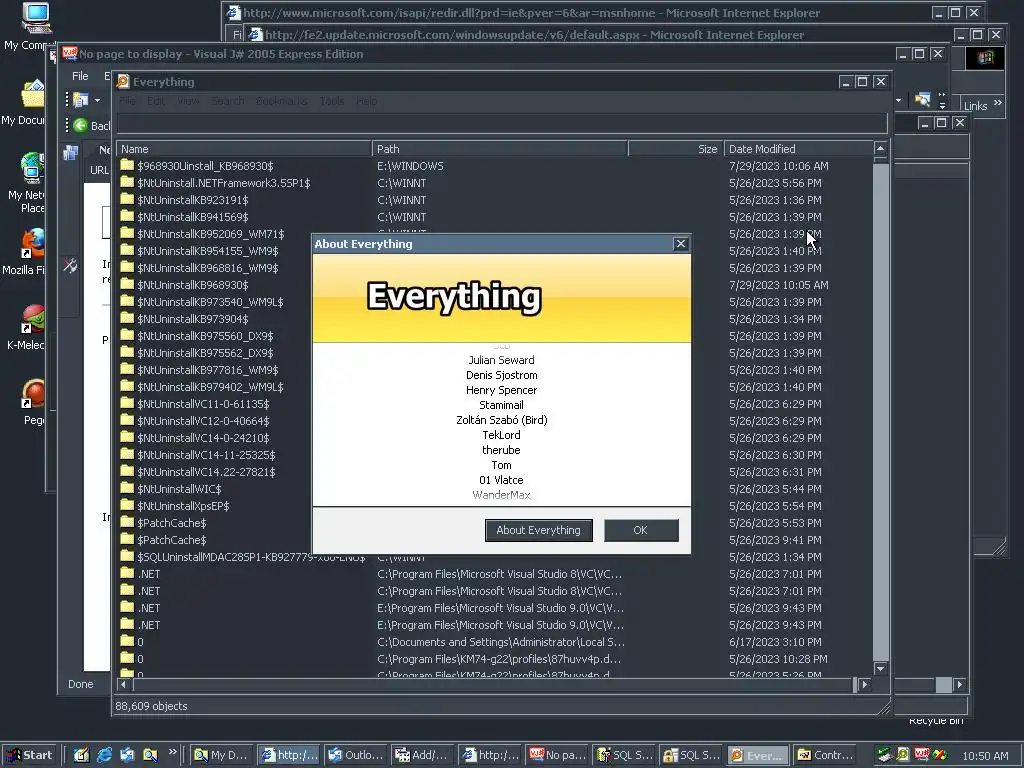Open File menu in Everything window
Viewport: 1024px width, 768px height.
coord(127,101)
